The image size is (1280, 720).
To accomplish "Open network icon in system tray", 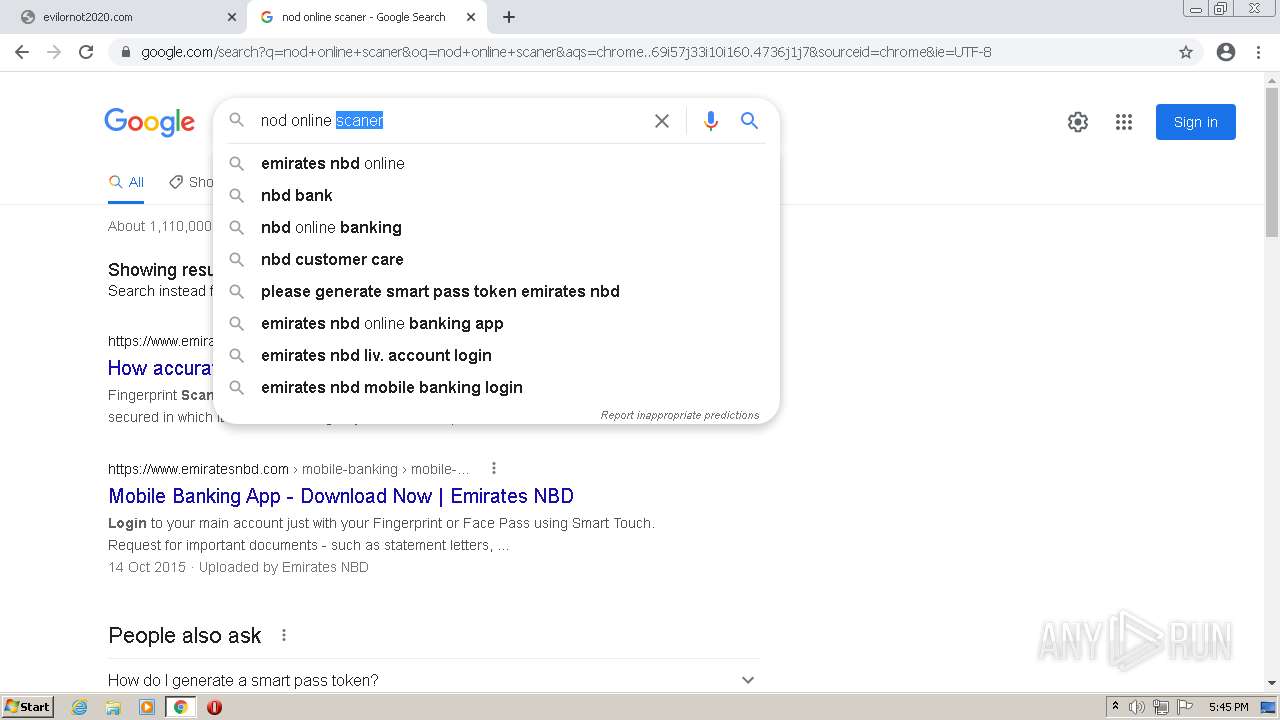I will pyautogui.click(x=1160, y=707).
